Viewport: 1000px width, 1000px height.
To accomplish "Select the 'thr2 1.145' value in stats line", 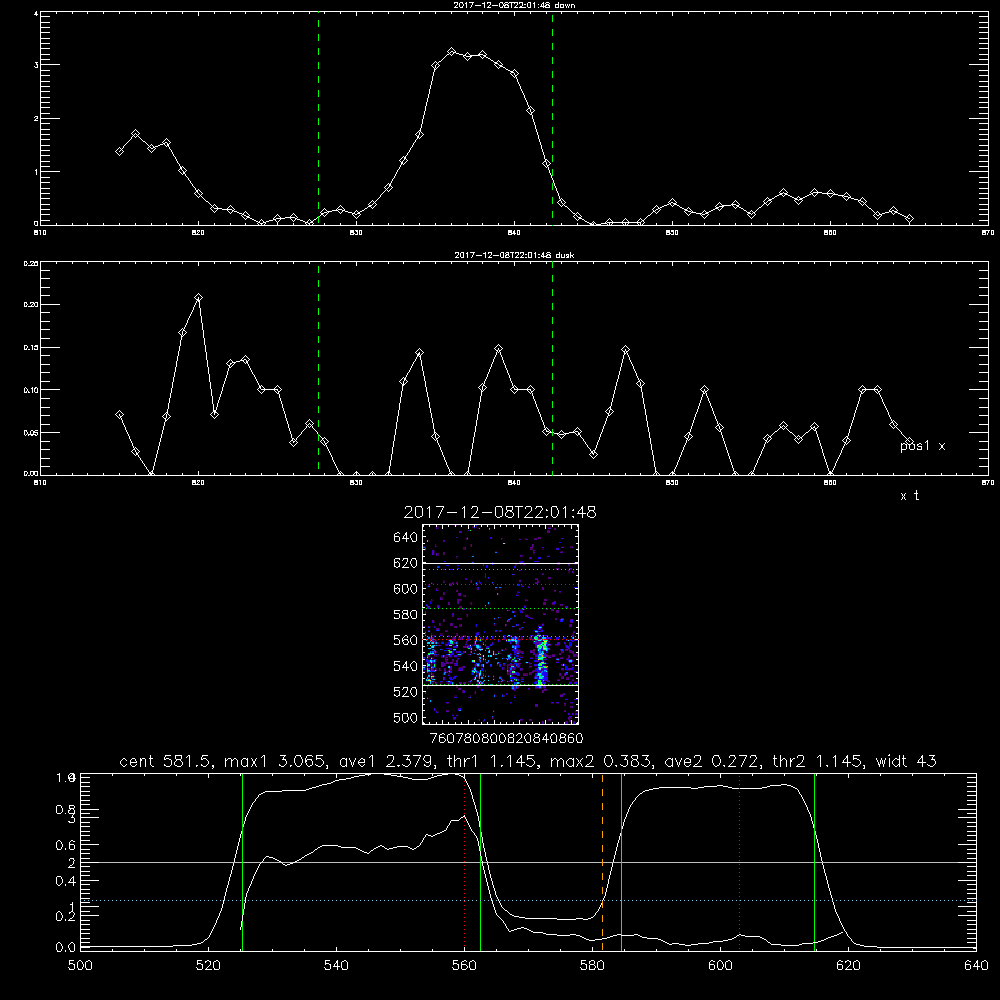I will pyautogui.click(x=818, y=761).
